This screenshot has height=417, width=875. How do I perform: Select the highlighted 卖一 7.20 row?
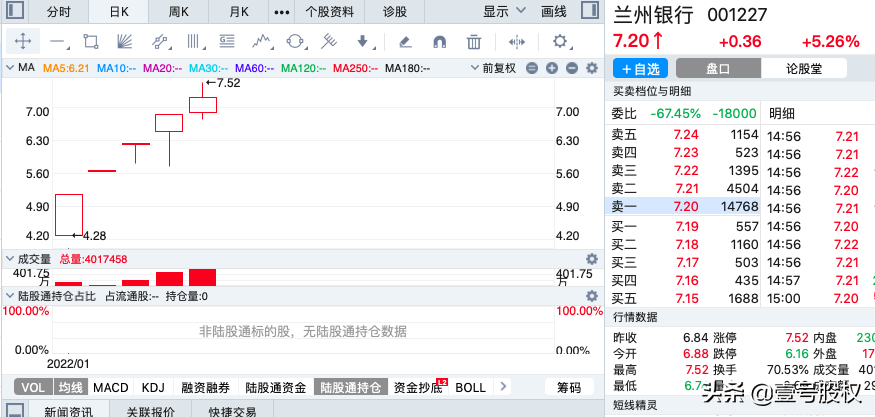682,207
